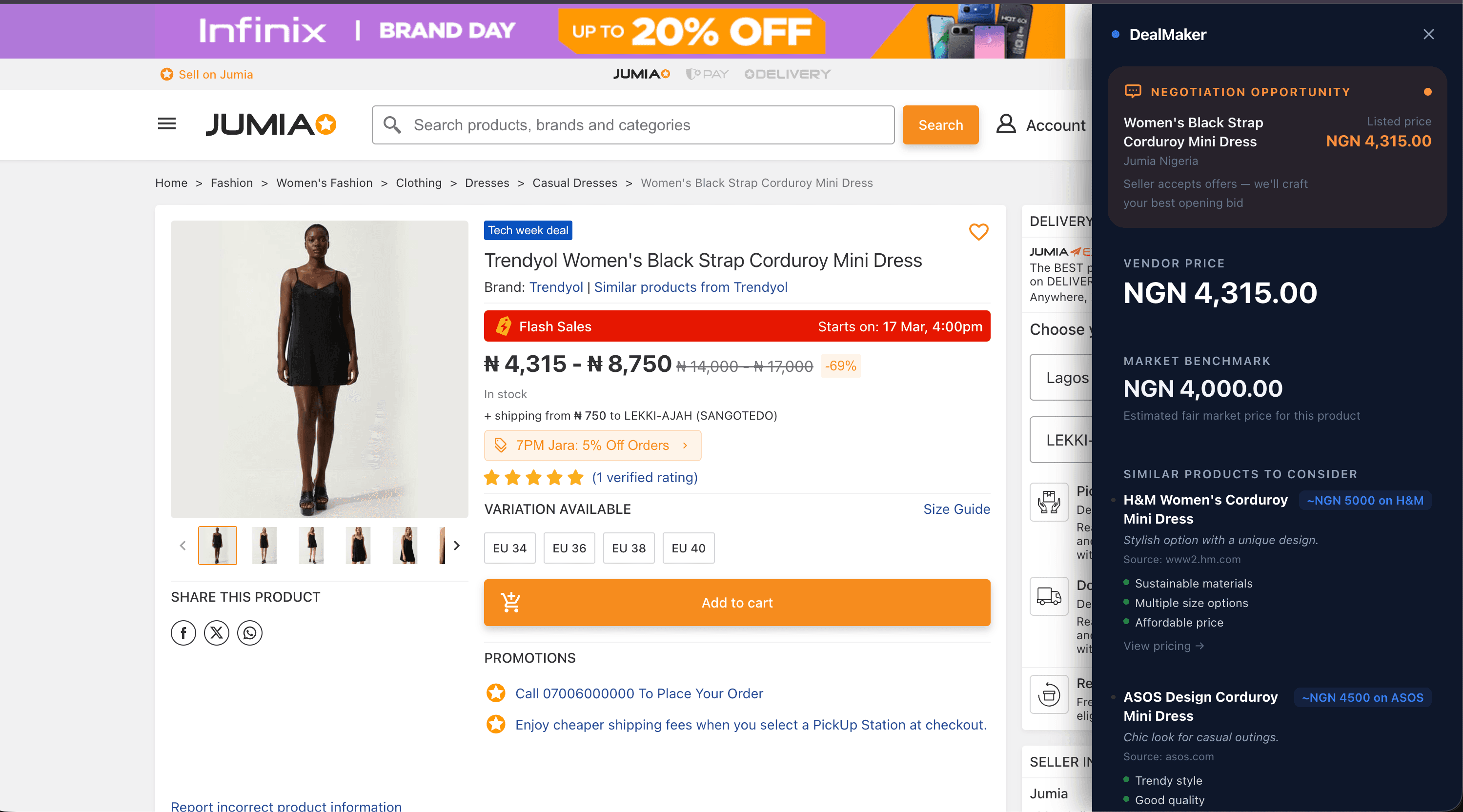The image size is (1463, 812).
Task: Share the product via Facebook icon
Action: [x=183, y=633]
